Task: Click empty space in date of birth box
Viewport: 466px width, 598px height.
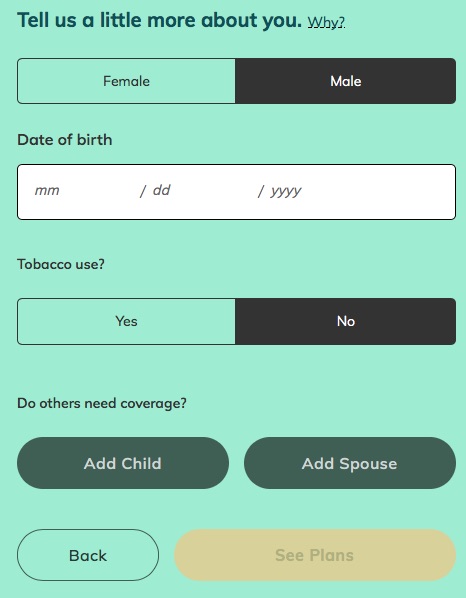Action: click(381, 192)
